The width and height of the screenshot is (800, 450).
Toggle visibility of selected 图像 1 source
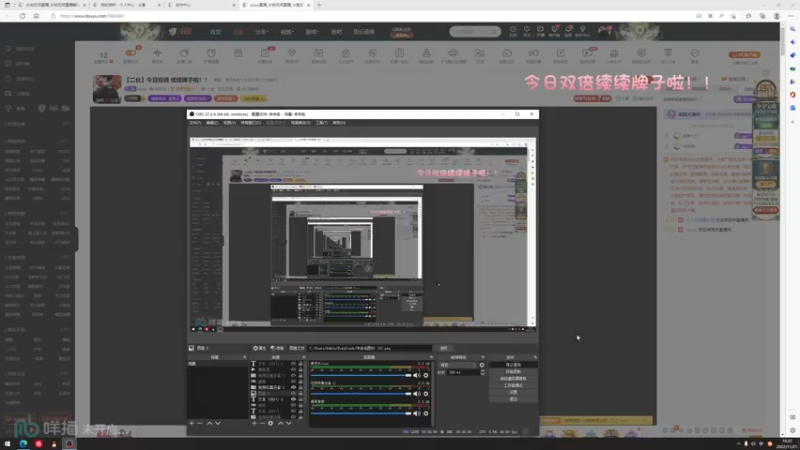293,393
